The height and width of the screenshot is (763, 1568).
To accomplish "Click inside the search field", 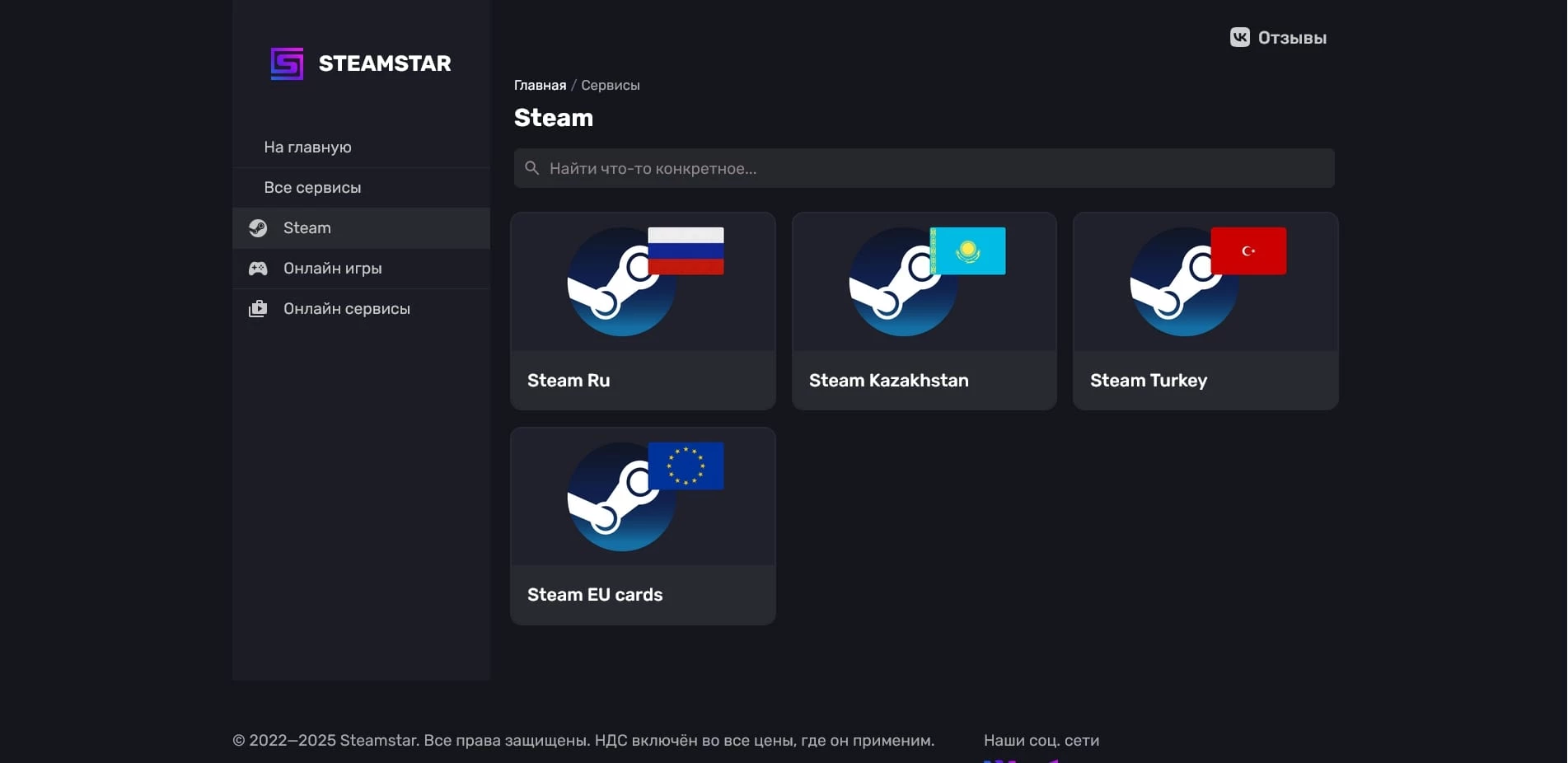I will click(824, 168).
